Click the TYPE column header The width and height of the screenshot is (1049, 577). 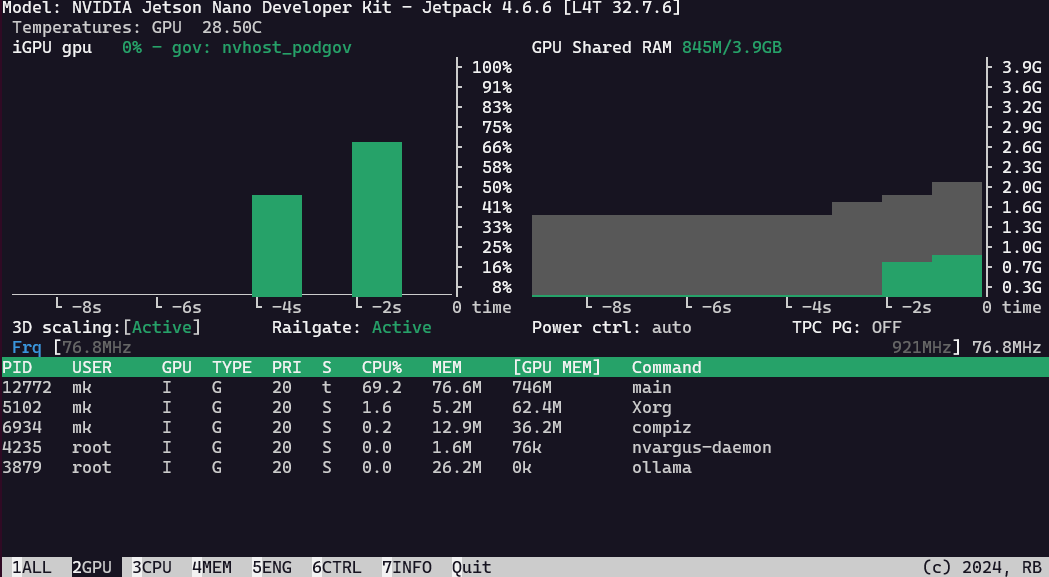click(232, 367)
